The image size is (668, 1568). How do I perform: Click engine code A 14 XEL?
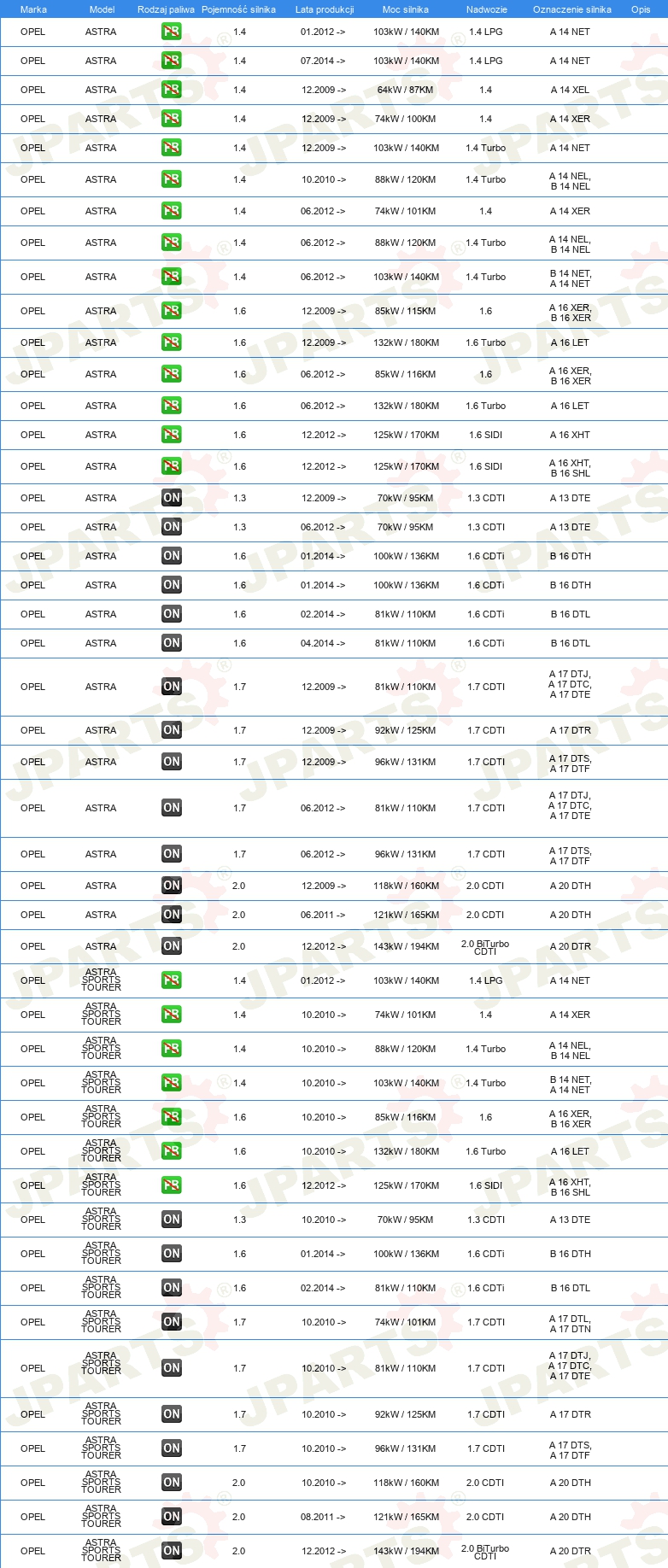[x=570, y=90]
